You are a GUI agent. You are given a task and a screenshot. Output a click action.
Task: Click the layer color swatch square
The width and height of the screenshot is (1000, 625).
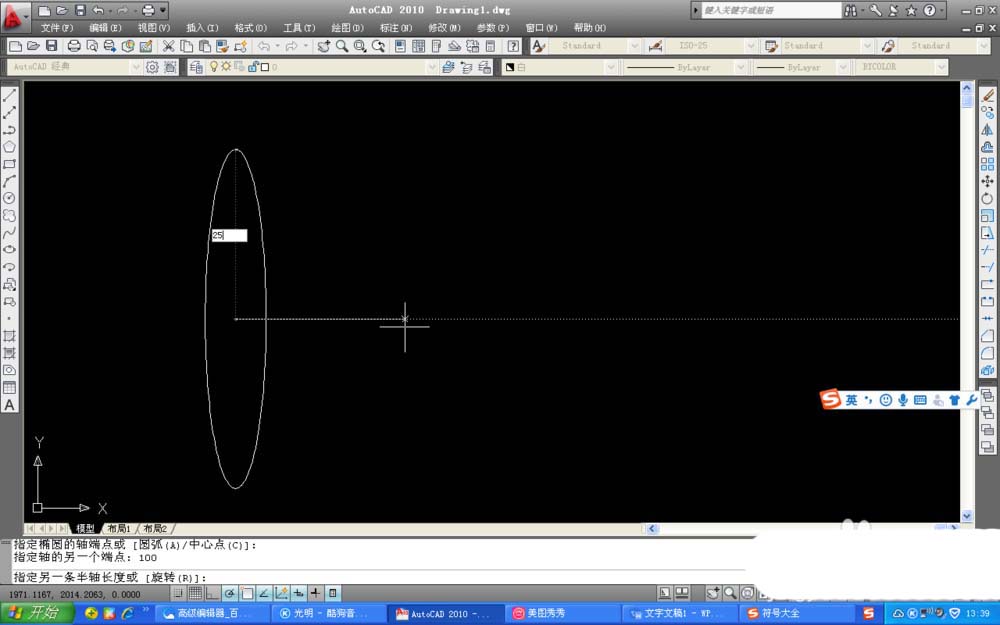(265, 67)
